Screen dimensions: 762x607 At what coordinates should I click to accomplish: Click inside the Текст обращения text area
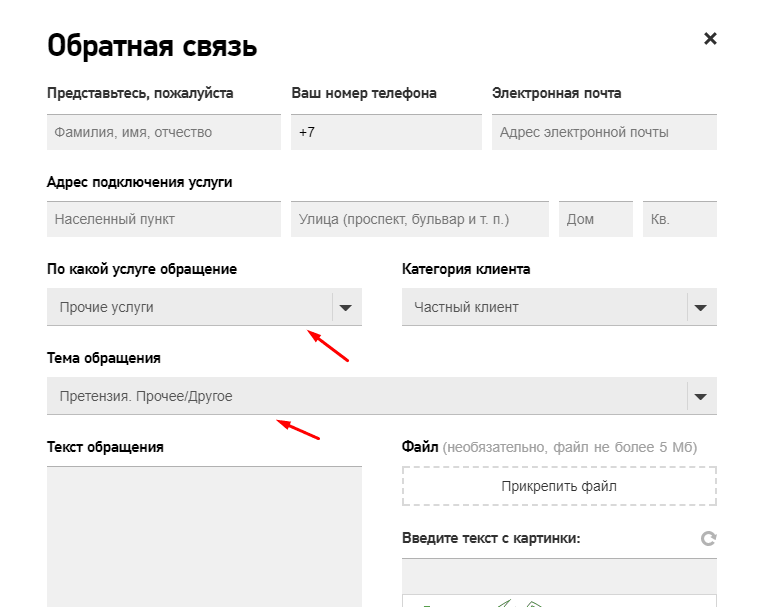pyautogui.click(x=204, y=535)
